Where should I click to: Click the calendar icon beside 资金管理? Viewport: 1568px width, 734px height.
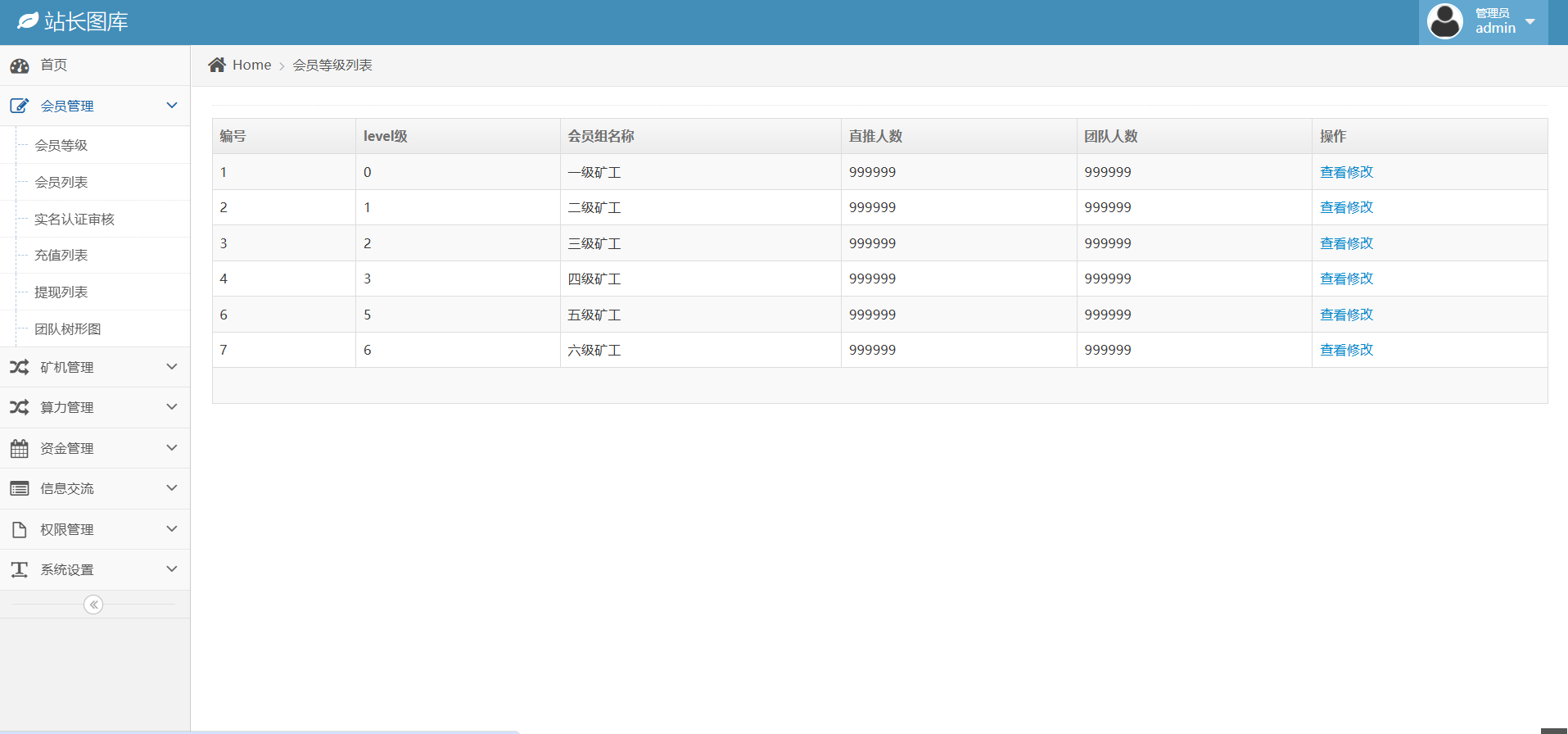[x=20, y=448]
